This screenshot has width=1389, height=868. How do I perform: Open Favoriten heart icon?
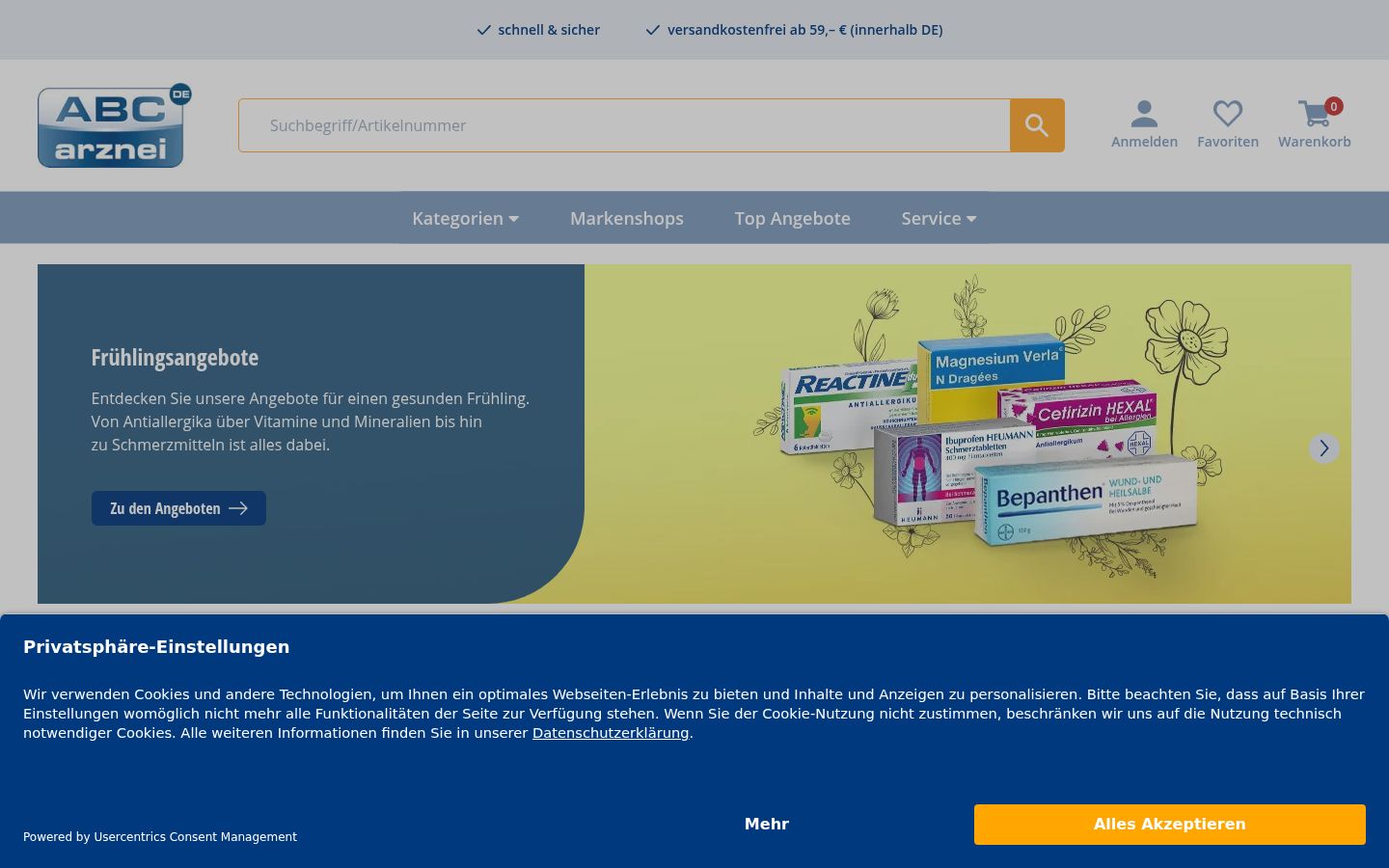[1228, 124]
